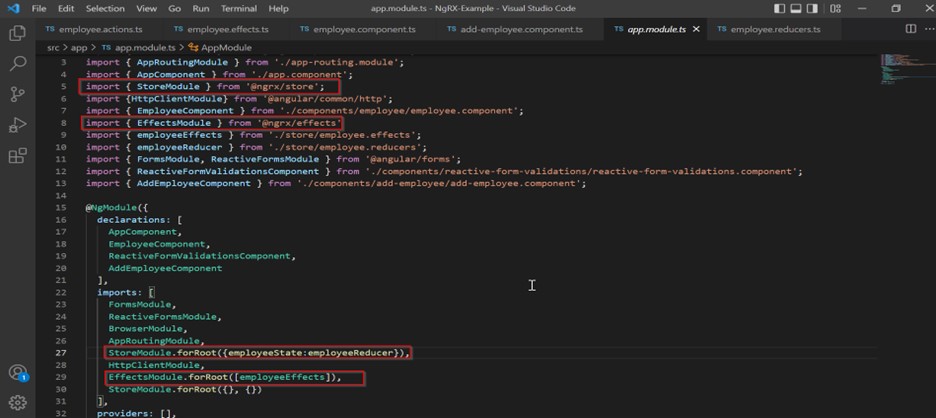Switch to the employee.effects.ts tab
936x418 pixels.
[x=227, y=29]
